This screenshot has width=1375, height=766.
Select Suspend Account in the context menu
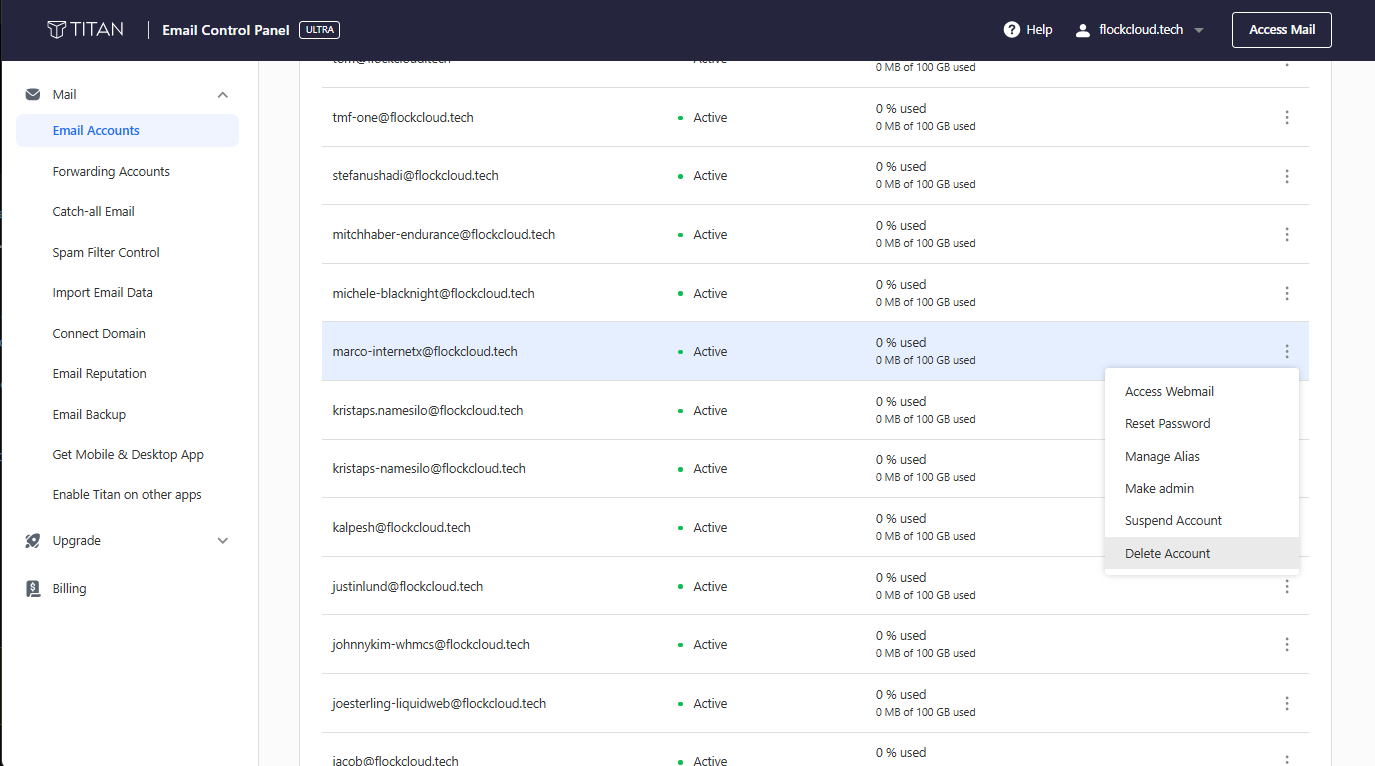pyautogui.click(x=1201, y=520)
